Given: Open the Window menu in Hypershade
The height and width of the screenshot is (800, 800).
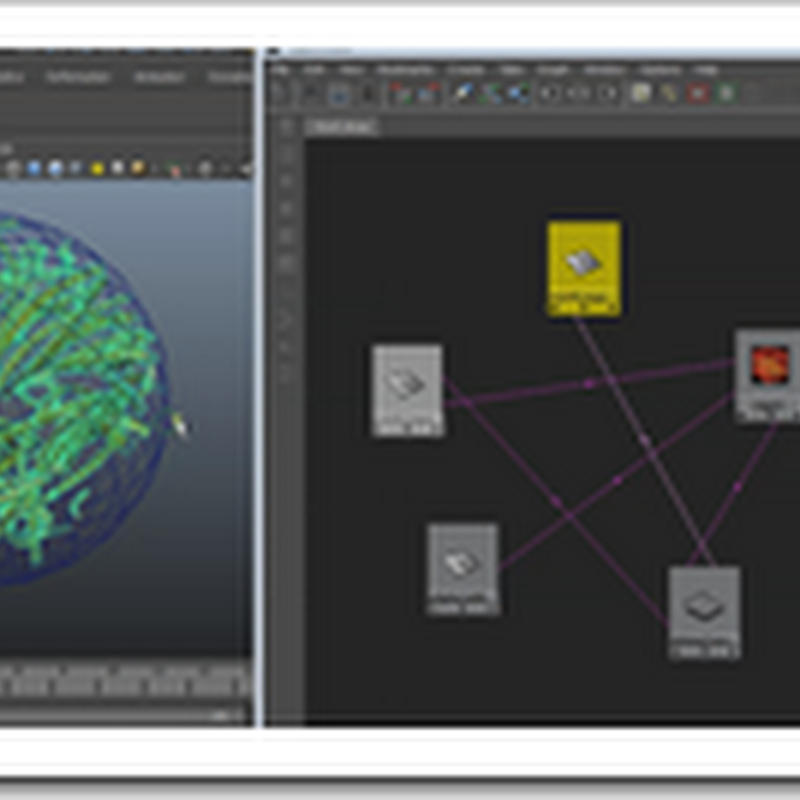Looking at the screenshot, I should tap(604, 70).
